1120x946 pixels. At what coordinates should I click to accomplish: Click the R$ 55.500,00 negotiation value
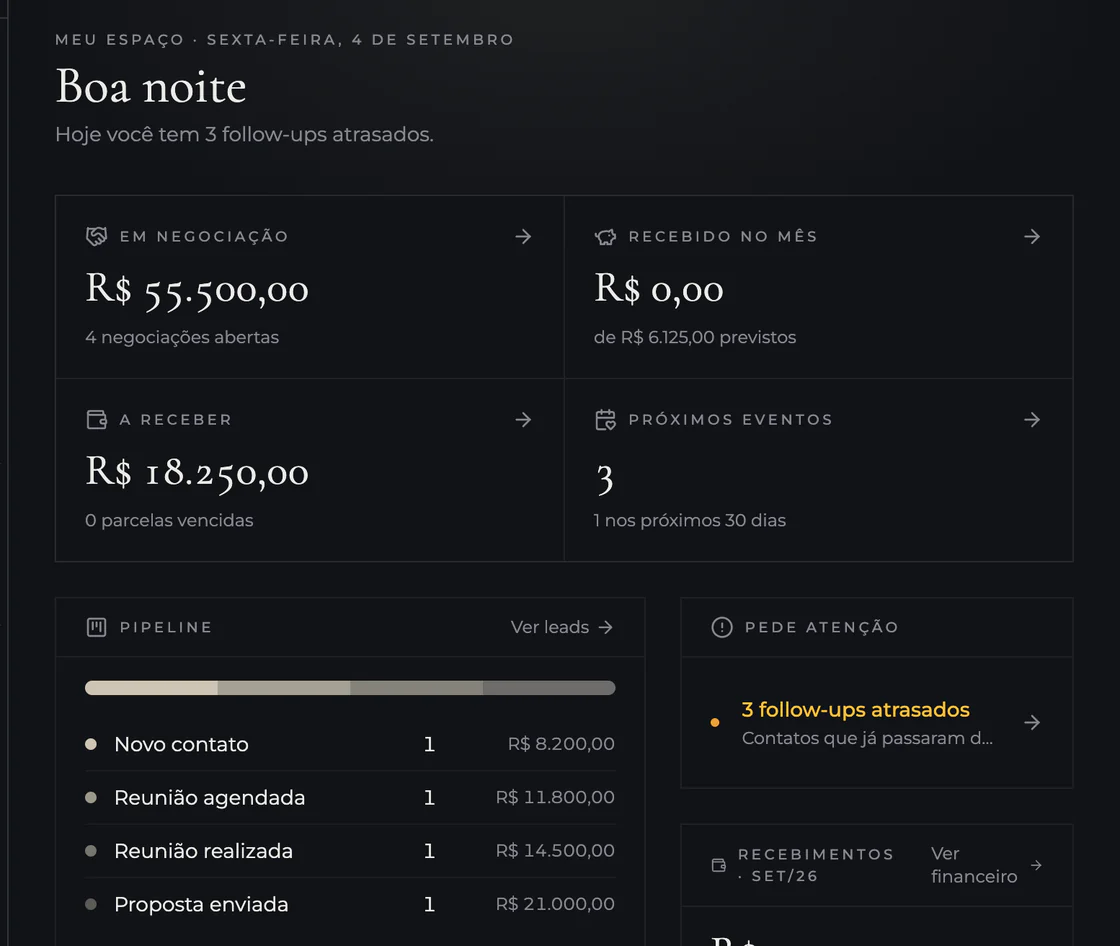coord(197,290)
